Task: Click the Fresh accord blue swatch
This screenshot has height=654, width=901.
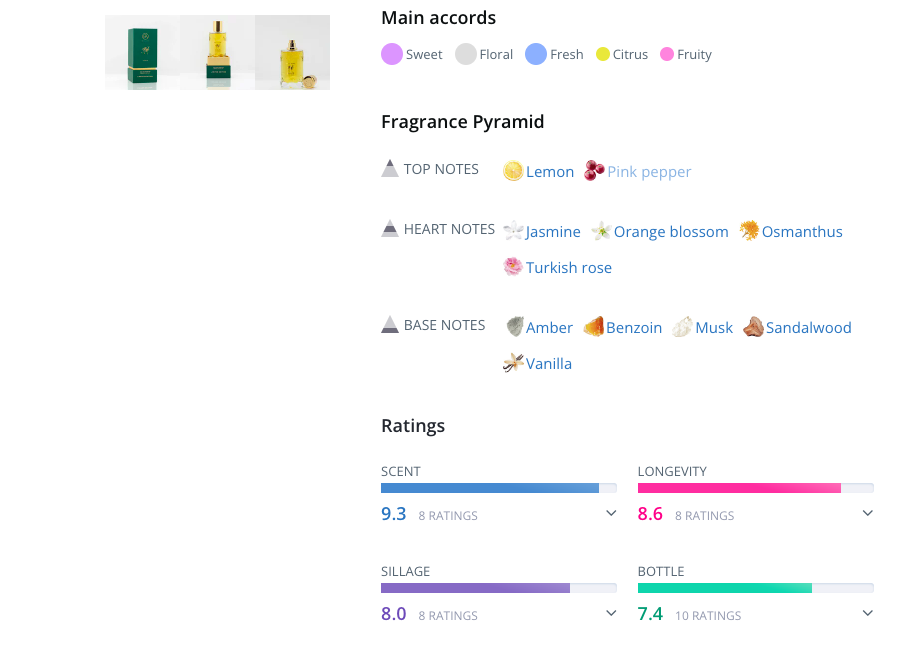Action: click(x=536, y=54)
